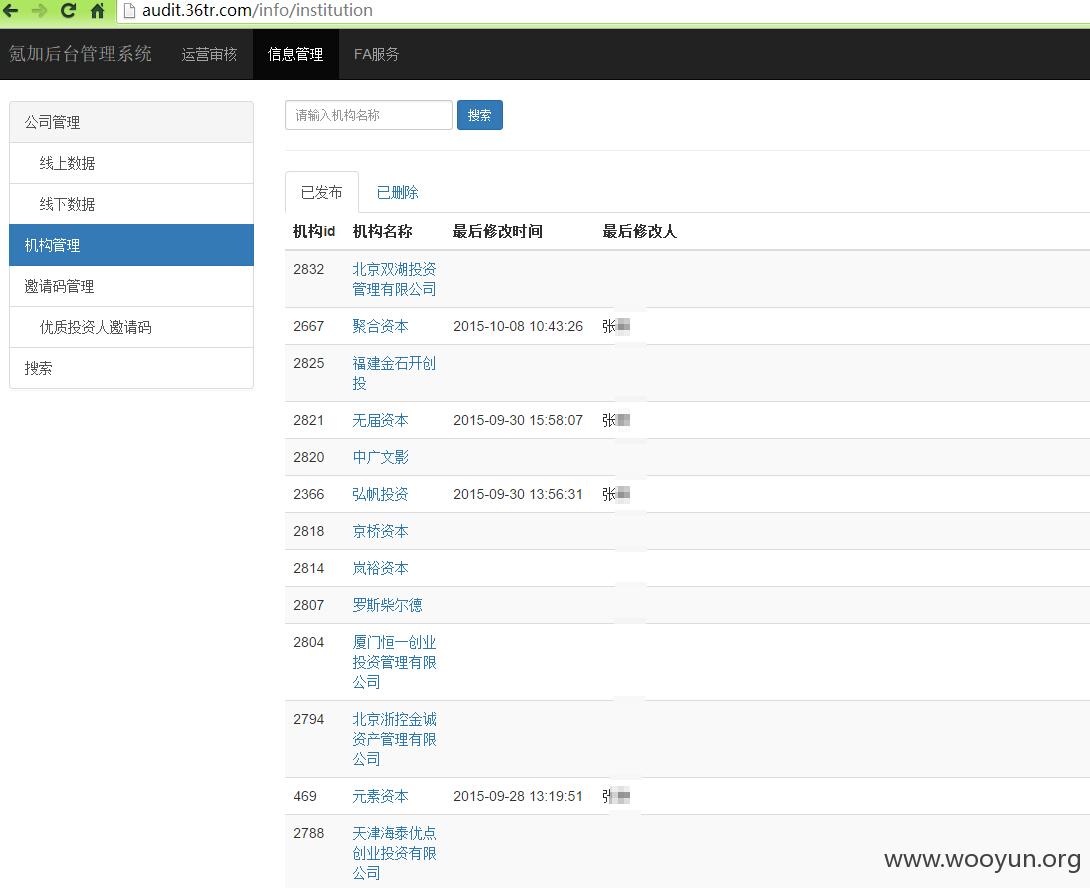Open the 罗斯柴尔德 institution link
1090x888 pixels.
387,605
